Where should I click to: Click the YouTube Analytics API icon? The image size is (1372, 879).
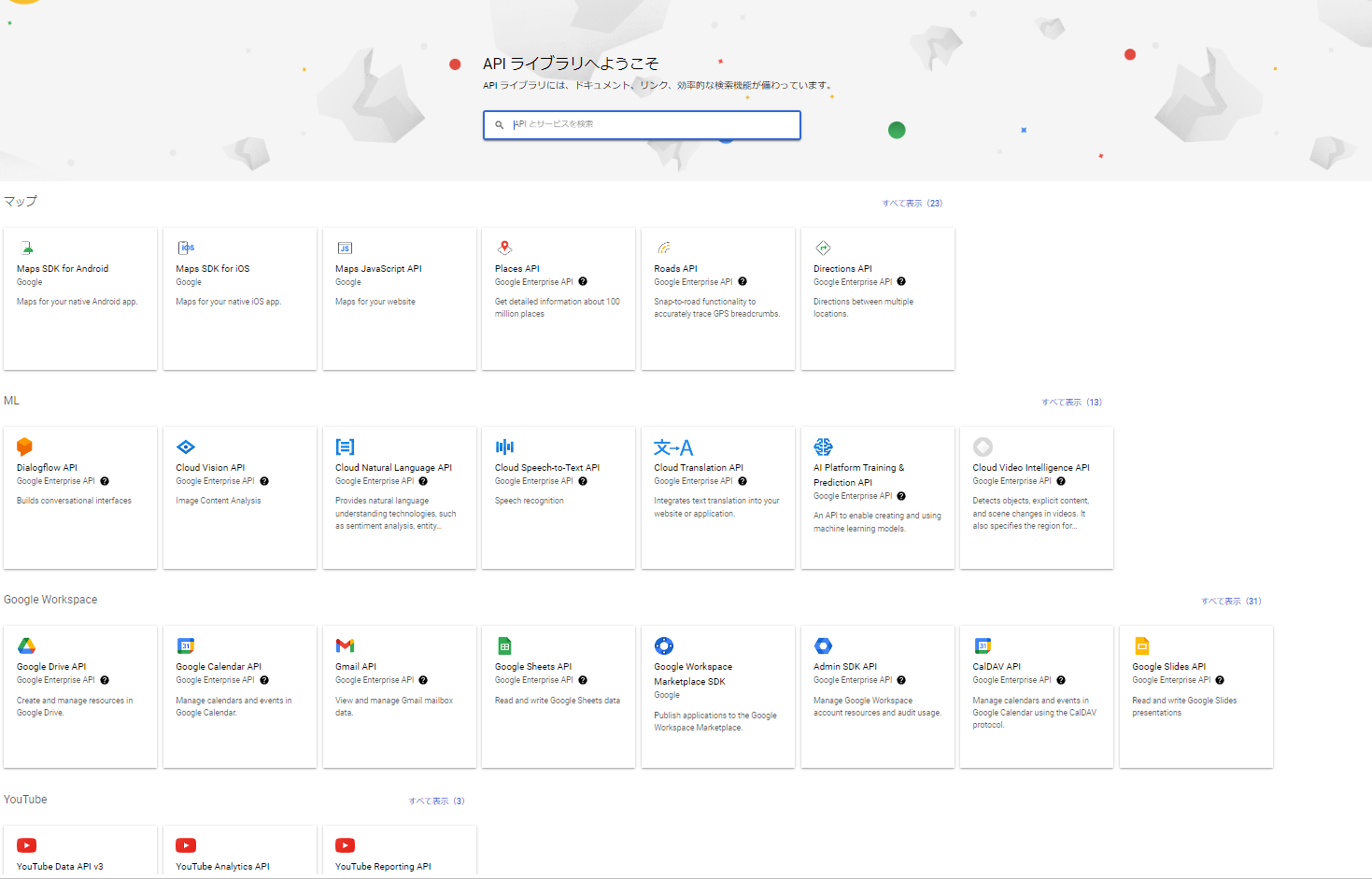click(186, 845)
